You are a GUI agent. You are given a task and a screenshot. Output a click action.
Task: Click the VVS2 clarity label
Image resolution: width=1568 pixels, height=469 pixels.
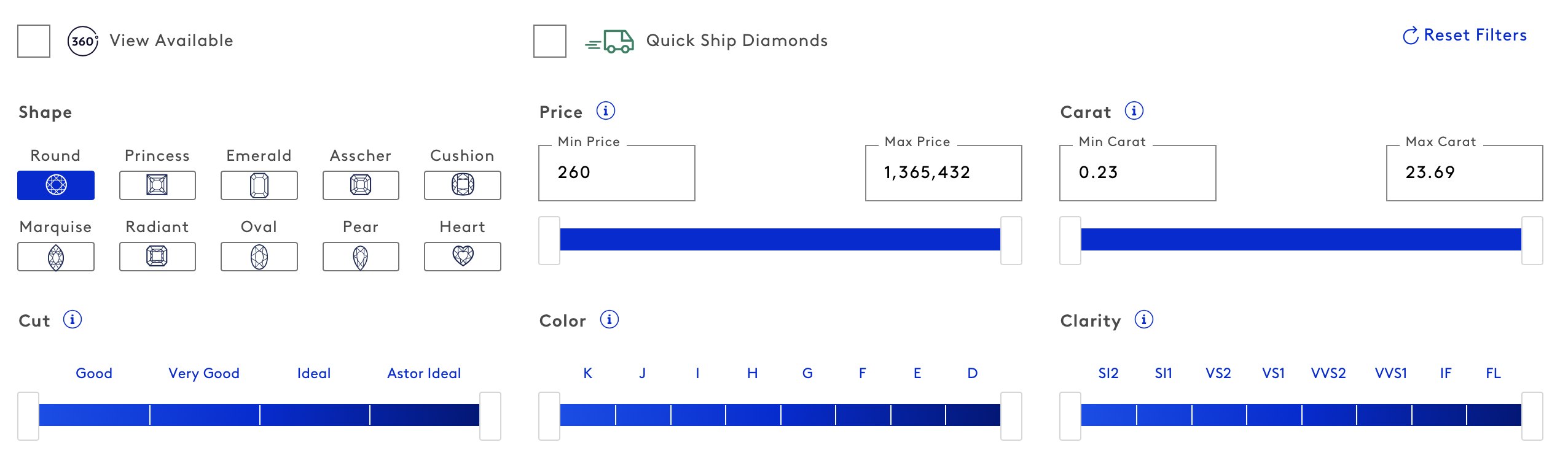(1328, 373)
